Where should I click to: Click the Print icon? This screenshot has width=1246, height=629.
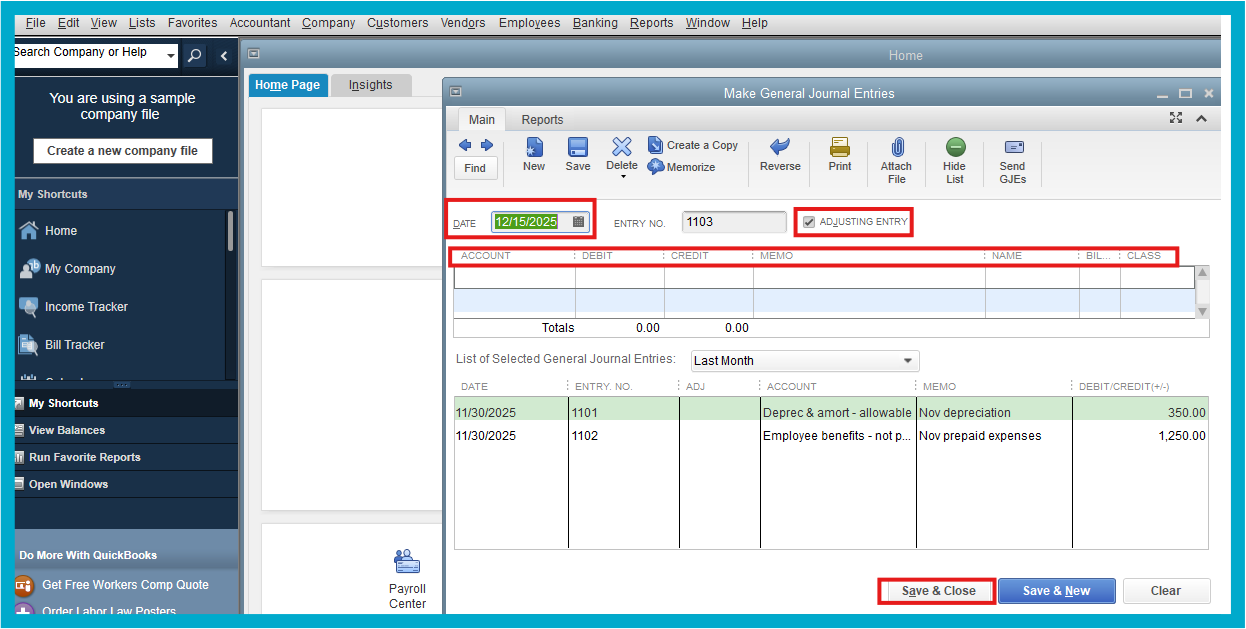pos(840,148)
